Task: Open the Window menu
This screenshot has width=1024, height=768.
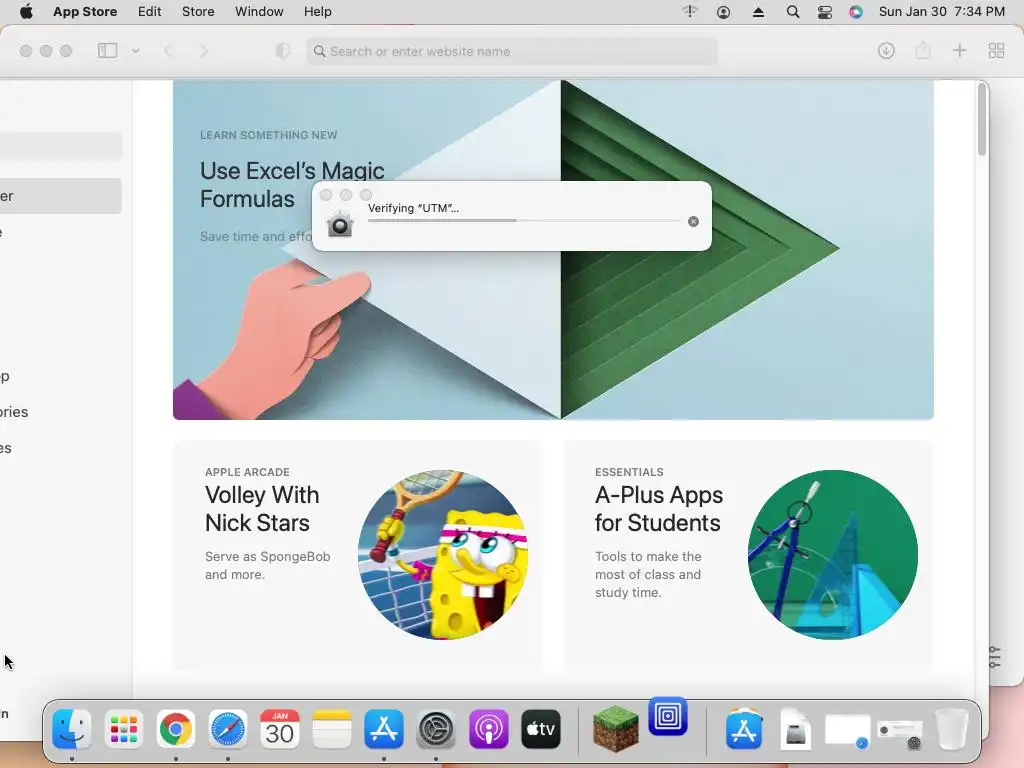Action: pyautogui.click(x=259, y=12)
